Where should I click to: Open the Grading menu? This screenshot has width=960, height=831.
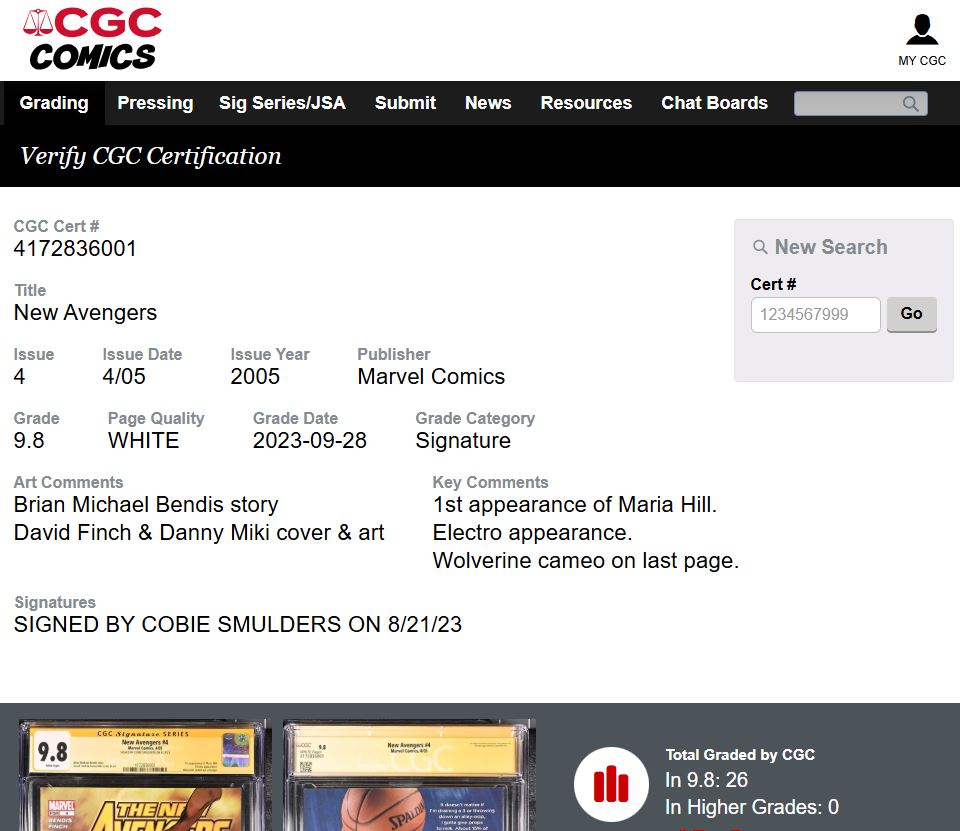point(54,103)
